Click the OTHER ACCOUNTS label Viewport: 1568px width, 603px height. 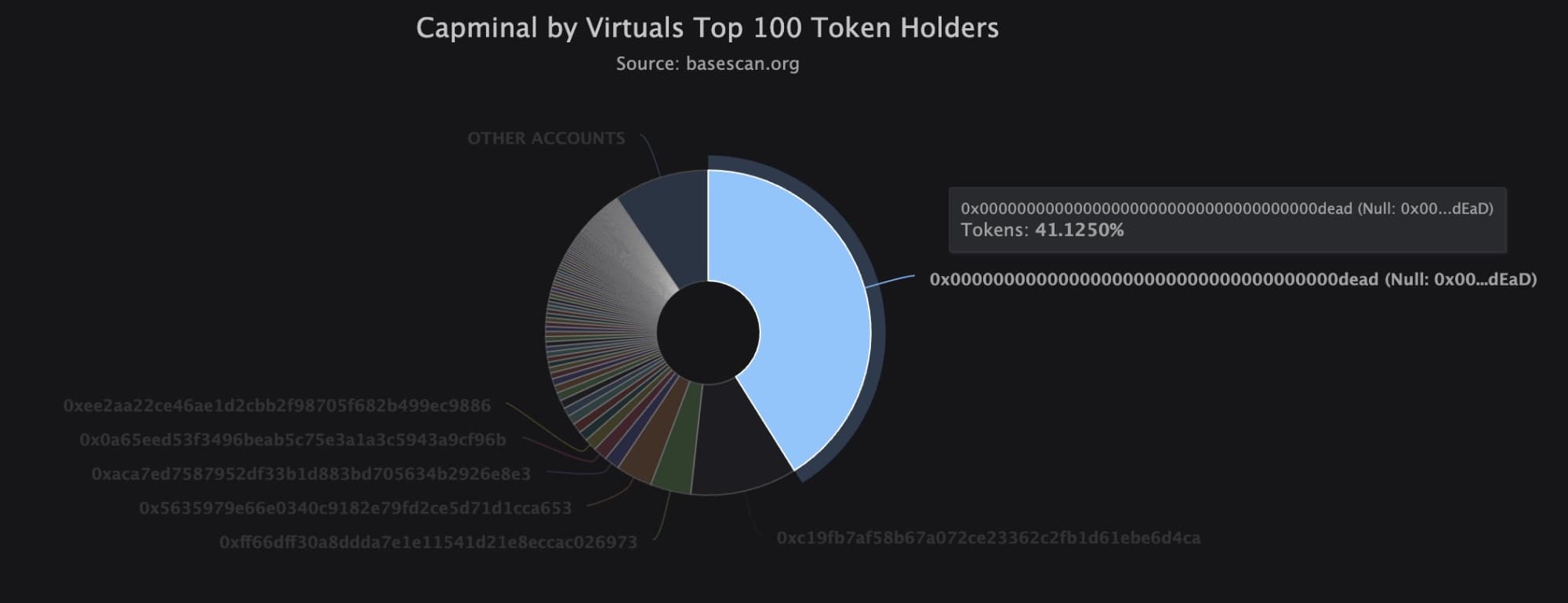click(x=546, y=139)
